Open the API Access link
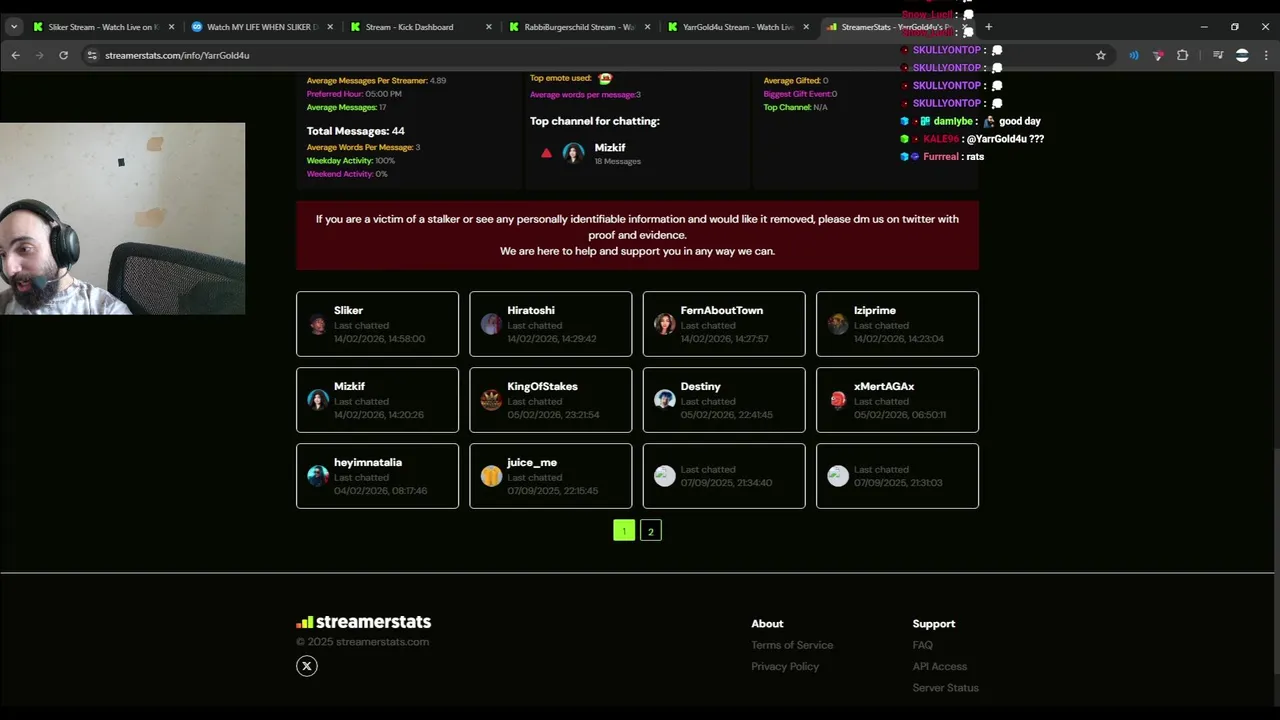This screenshot has height=720, width=1280. tap(939, 666)
